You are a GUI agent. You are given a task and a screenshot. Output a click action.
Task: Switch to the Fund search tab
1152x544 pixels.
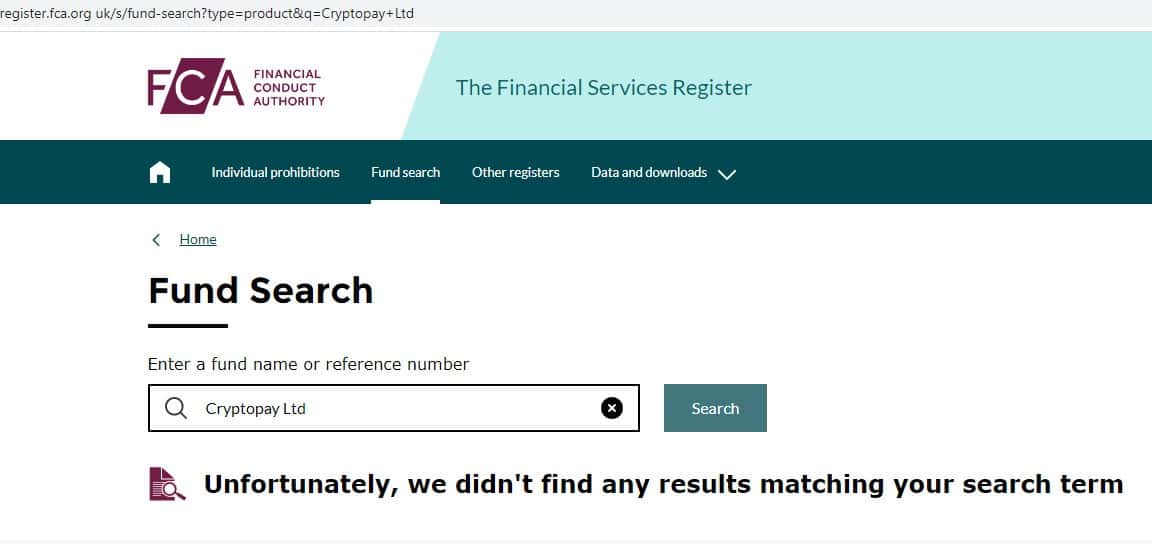[x=405, y=173]
